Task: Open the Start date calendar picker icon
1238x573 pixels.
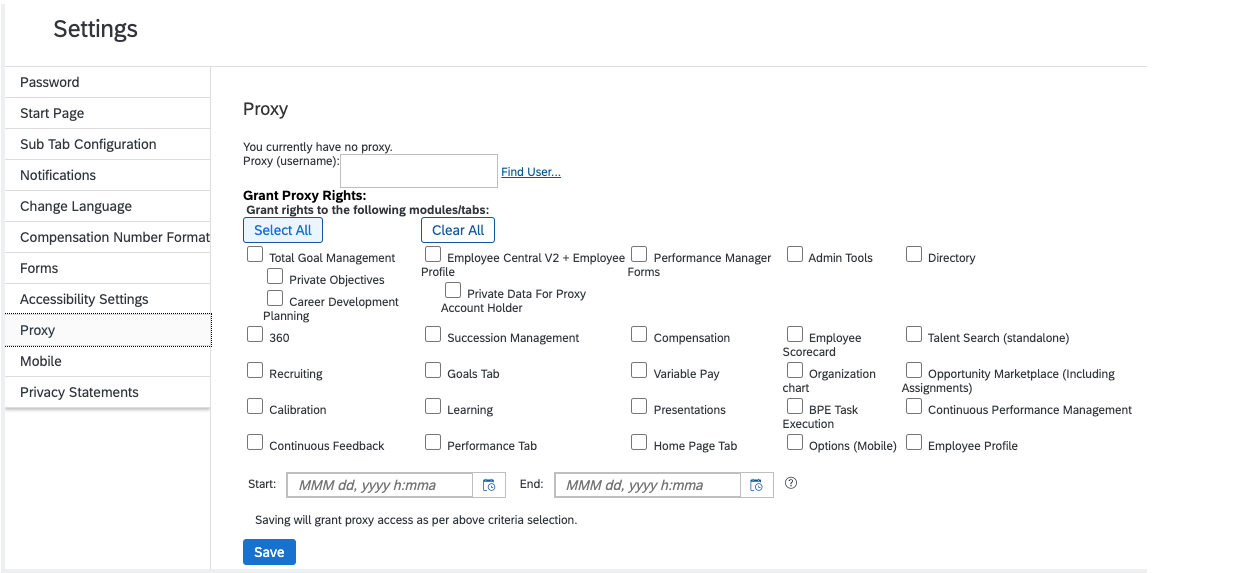Action: (x=489, y=485)
